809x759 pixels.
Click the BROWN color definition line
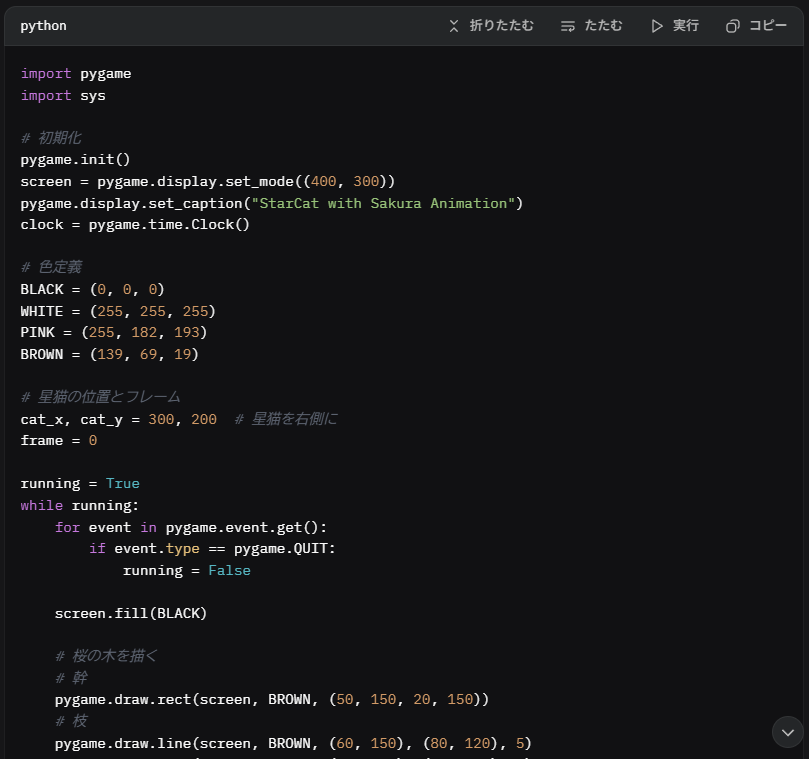108,354
